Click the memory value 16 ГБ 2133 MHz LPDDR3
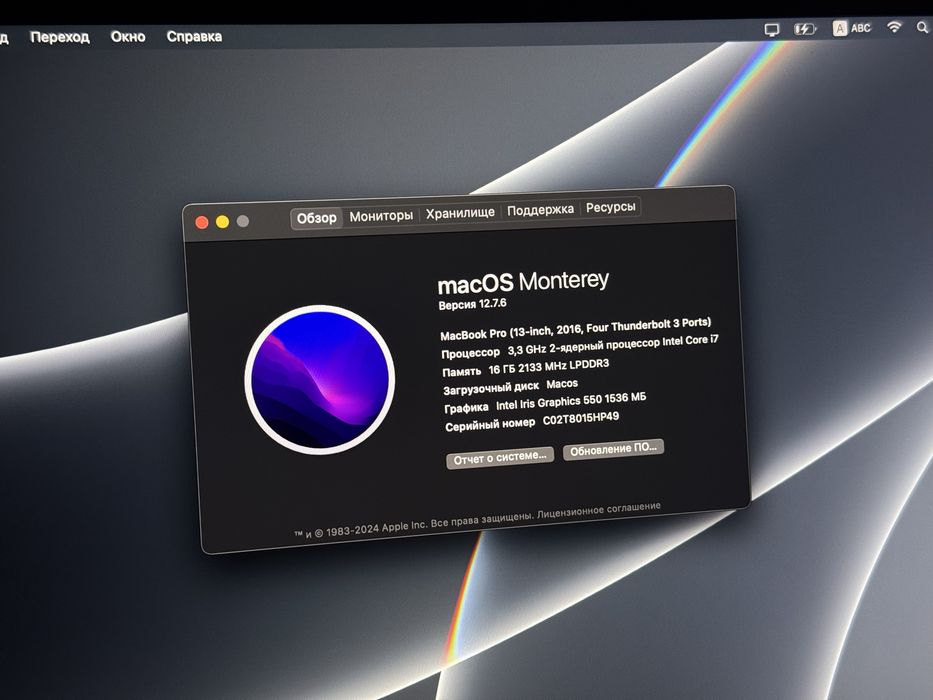 pyautogui.click(x=549, y=367)
